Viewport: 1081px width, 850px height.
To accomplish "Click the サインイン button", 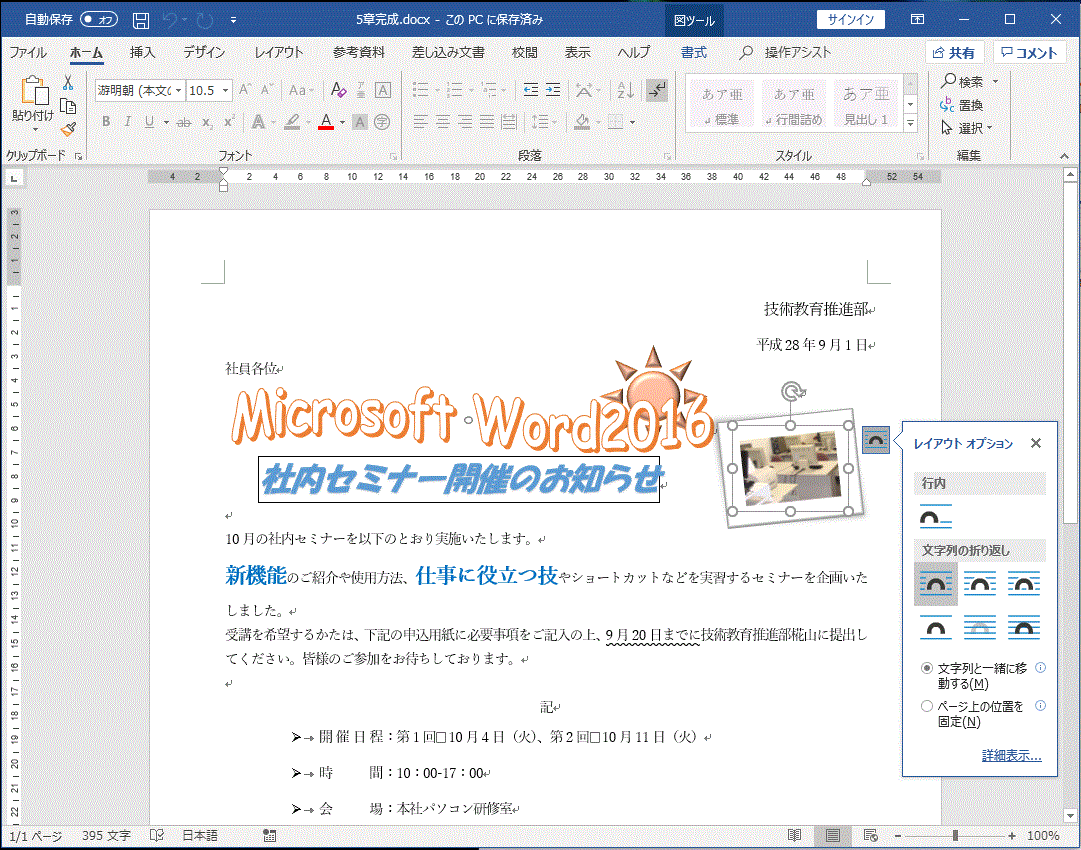I will tap(851, 19).
